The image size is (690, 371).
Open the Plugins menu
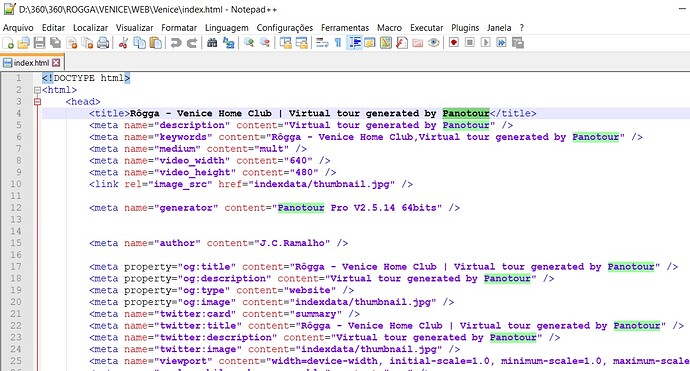[x=465, y=28]
